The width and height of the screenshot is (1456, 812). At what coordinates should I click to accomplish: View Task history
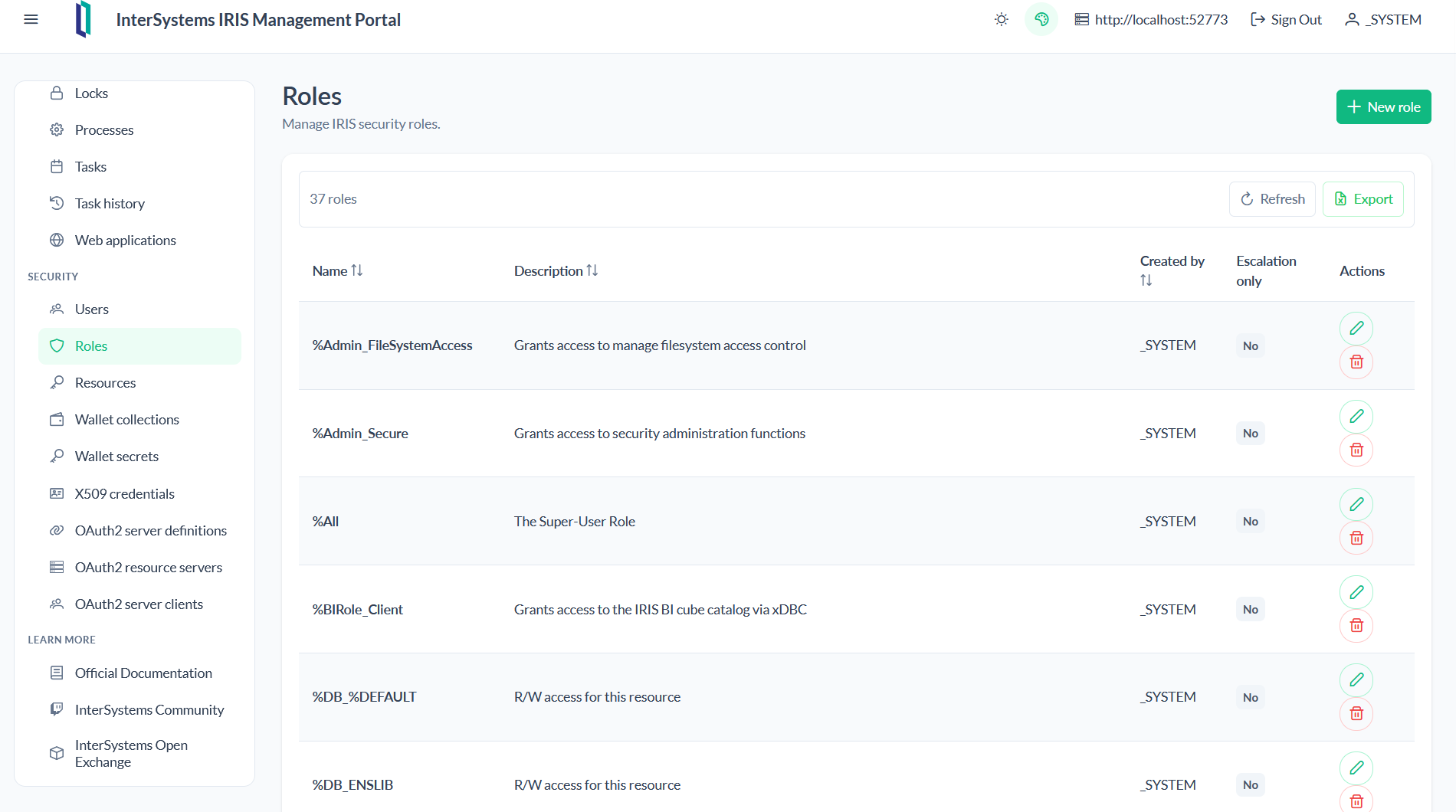point(139,204)
